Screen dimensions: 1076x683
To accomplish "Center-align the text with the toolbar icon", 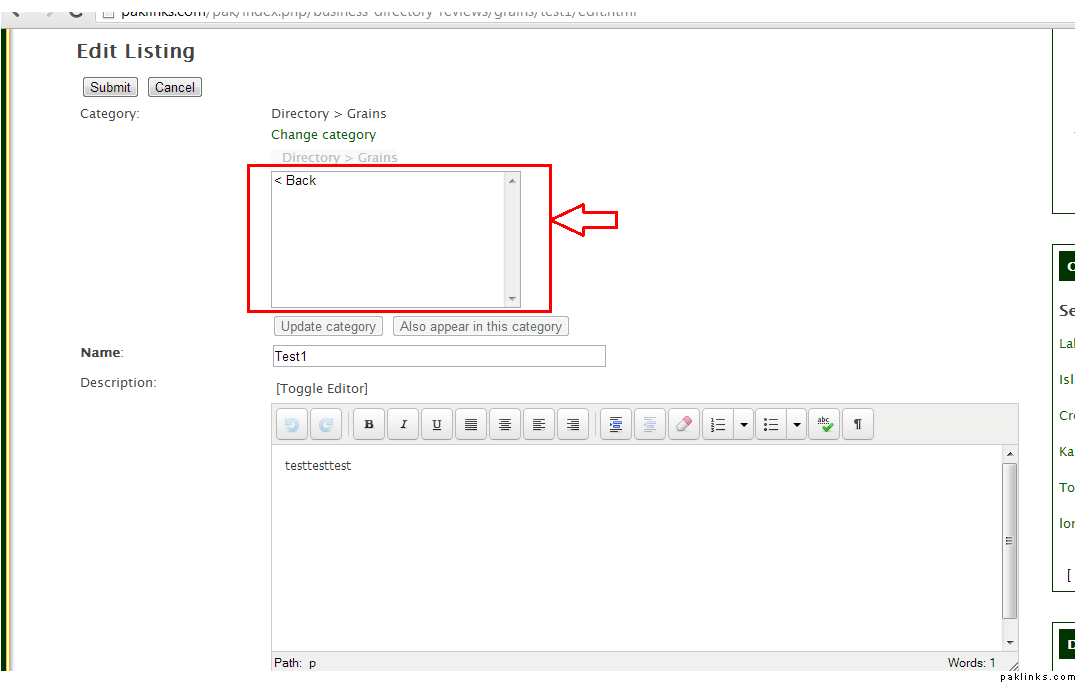I will 505,425.
